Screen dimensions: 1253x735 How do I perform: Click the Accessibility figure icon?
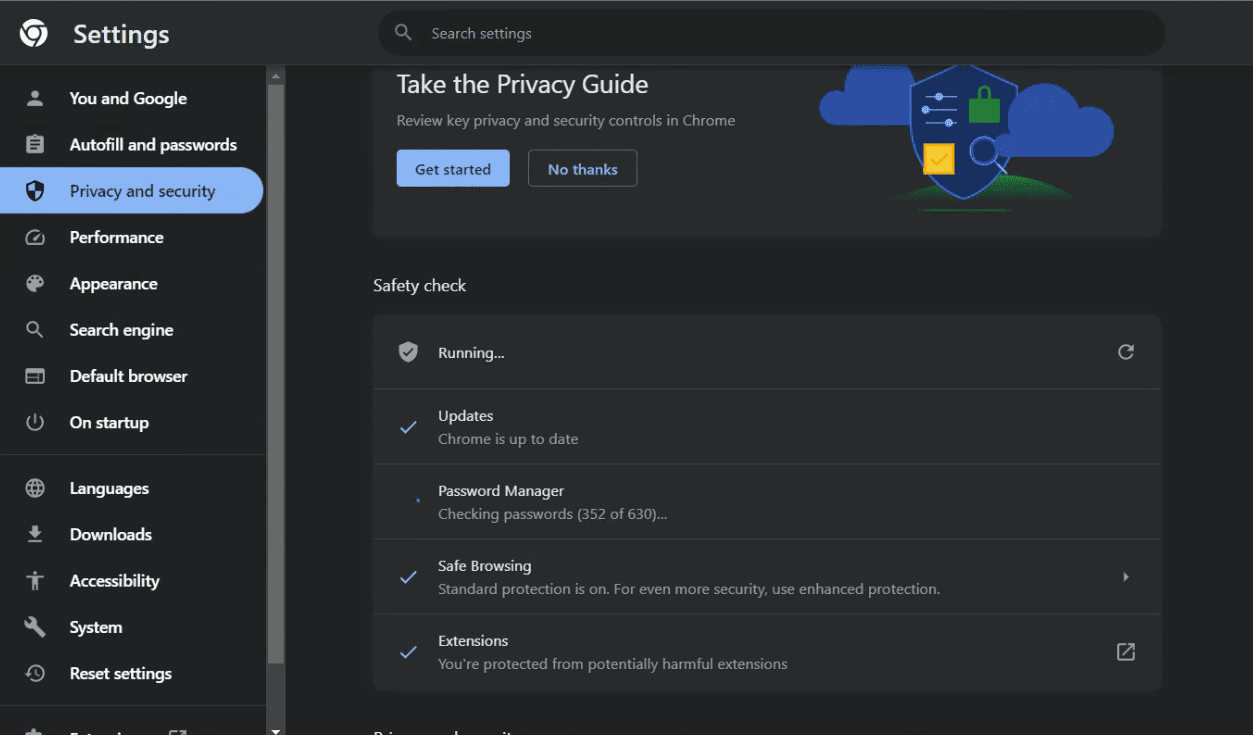click(35, 581)
